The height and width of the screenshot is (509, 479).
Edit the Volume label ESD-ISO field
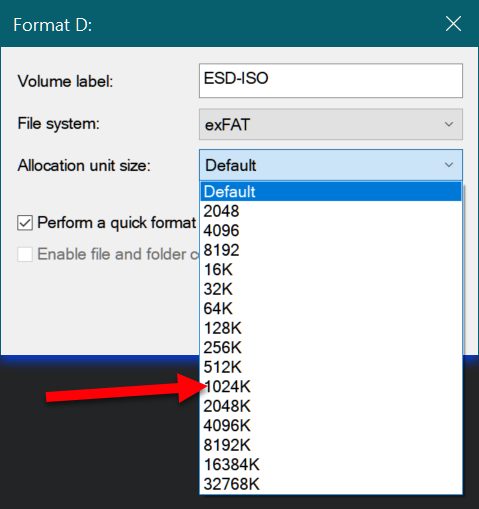click(x=331, y=80)
